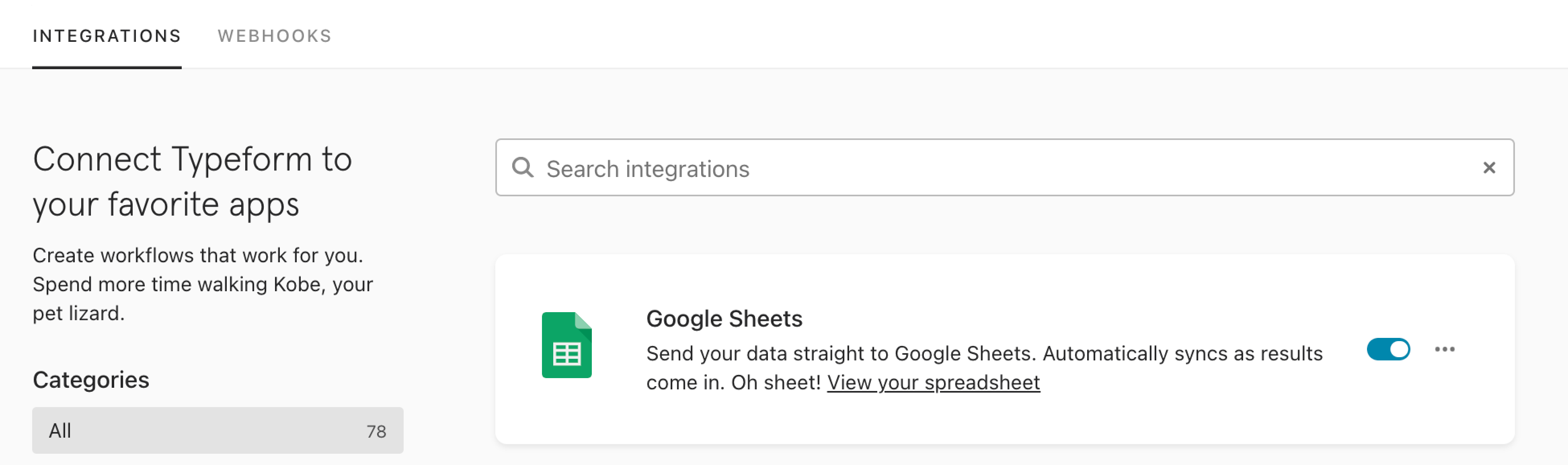
Task: Open the Integrations tab
Action: tap(107, 36)
